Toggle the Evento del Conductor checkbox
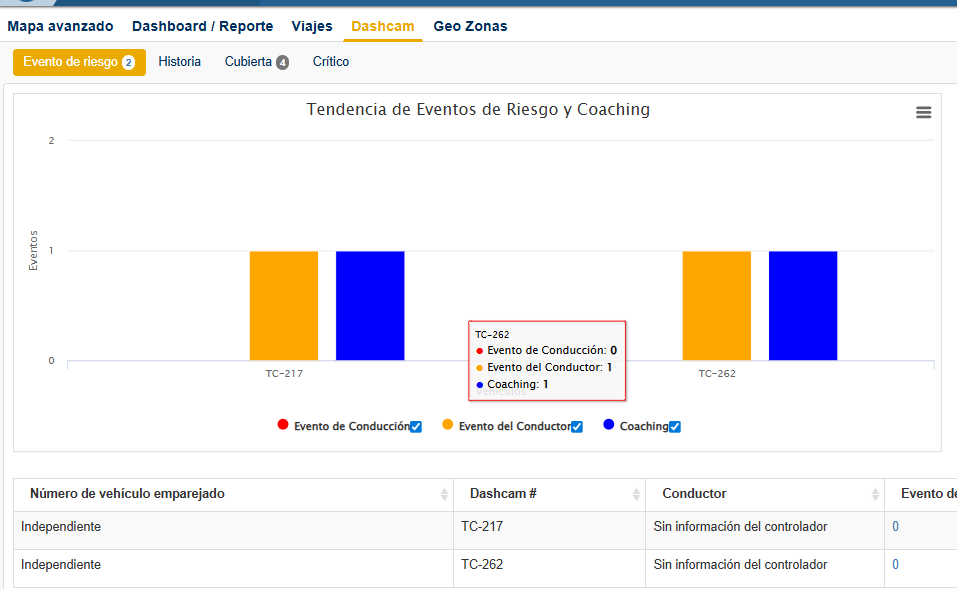 click(577, 427)
